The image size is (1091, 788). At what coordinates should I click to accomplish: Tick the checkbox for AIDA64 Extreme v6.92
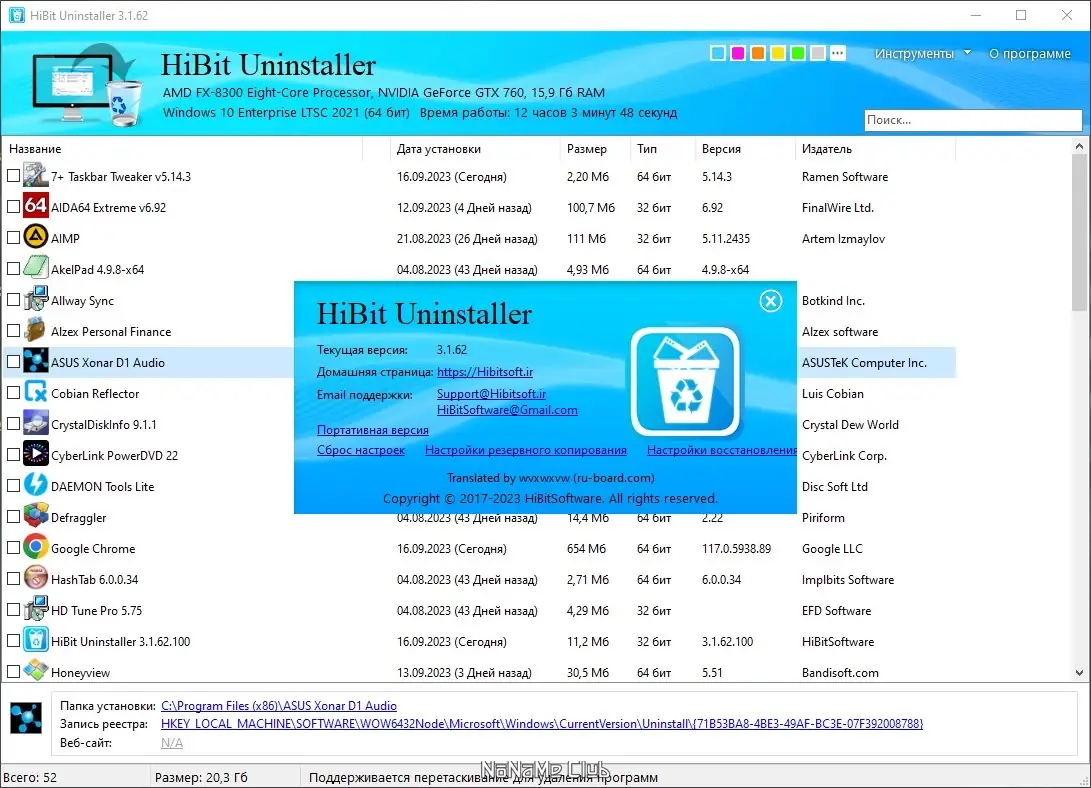[13, 207]
